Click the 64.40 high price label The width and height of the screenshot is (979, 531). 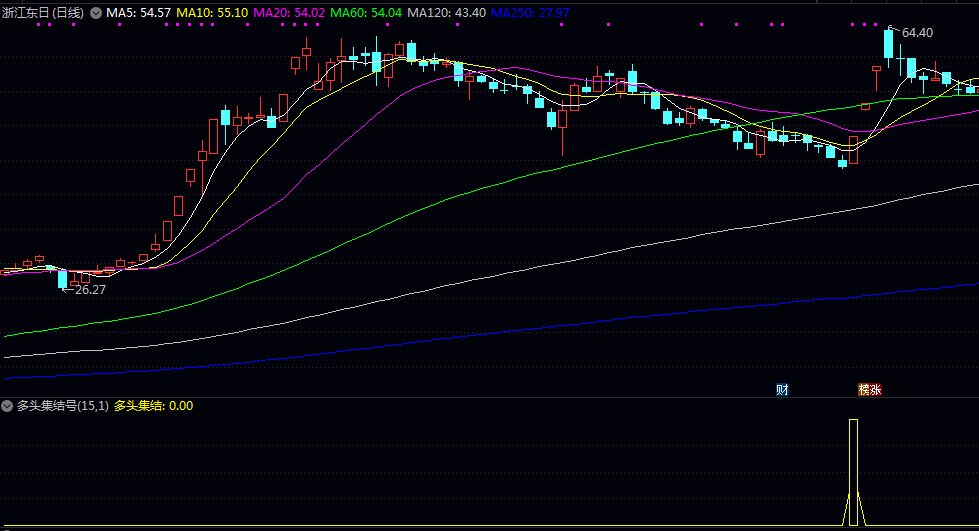(x=917, y=32)
